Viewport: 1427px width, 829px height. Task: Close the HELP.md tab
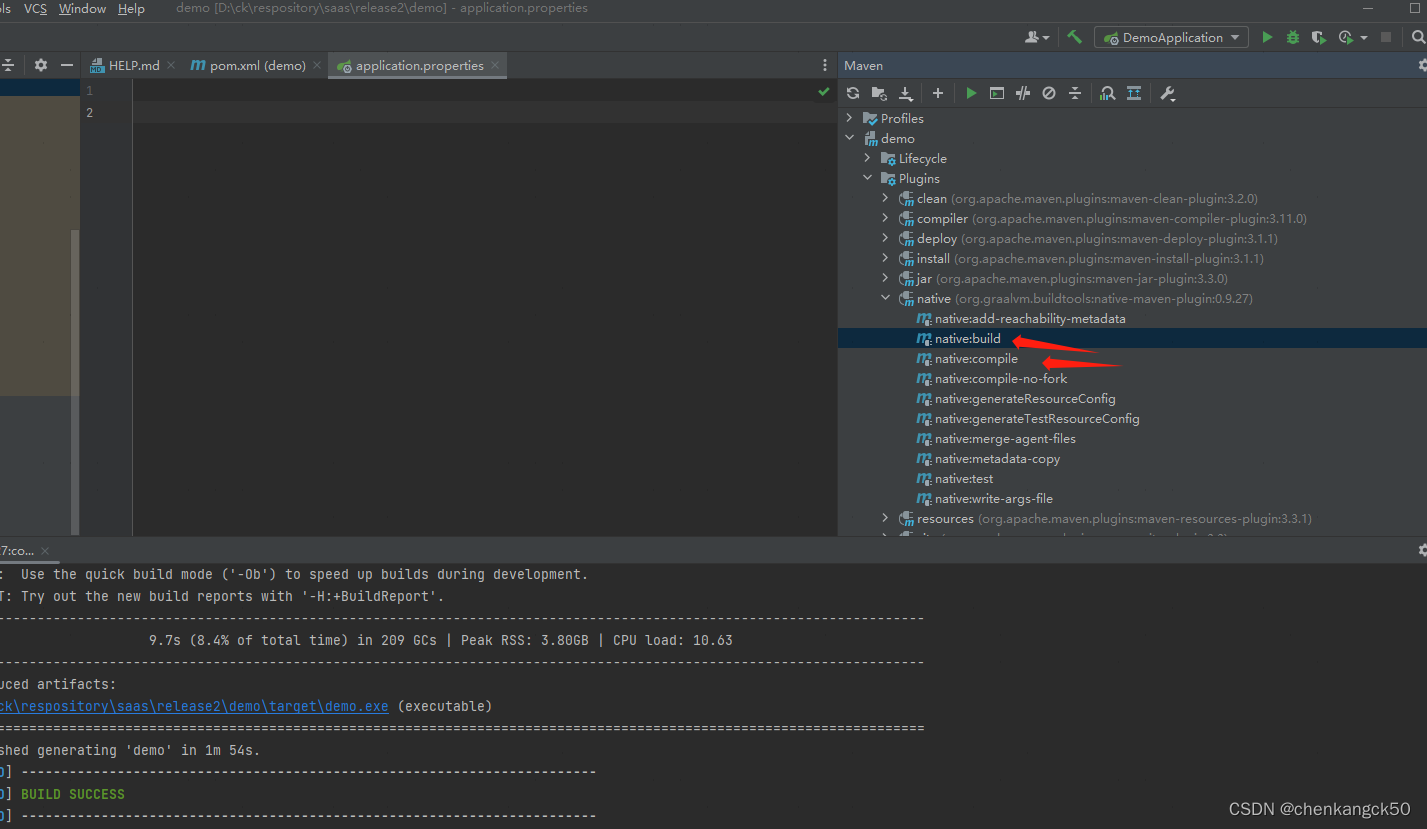point(171,65)
